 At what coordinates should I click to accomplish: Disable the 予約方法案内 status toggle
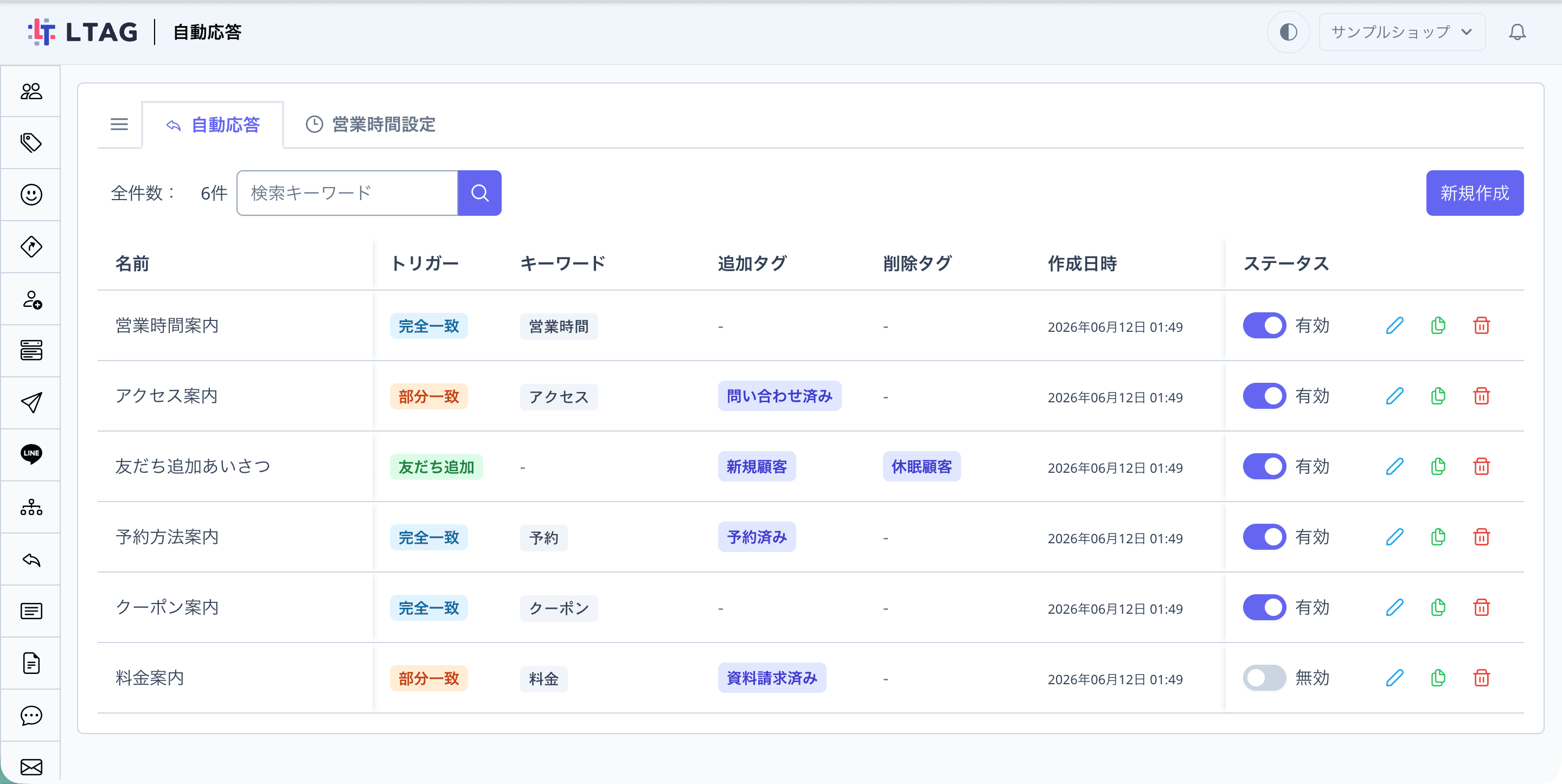pos(1264,537)
